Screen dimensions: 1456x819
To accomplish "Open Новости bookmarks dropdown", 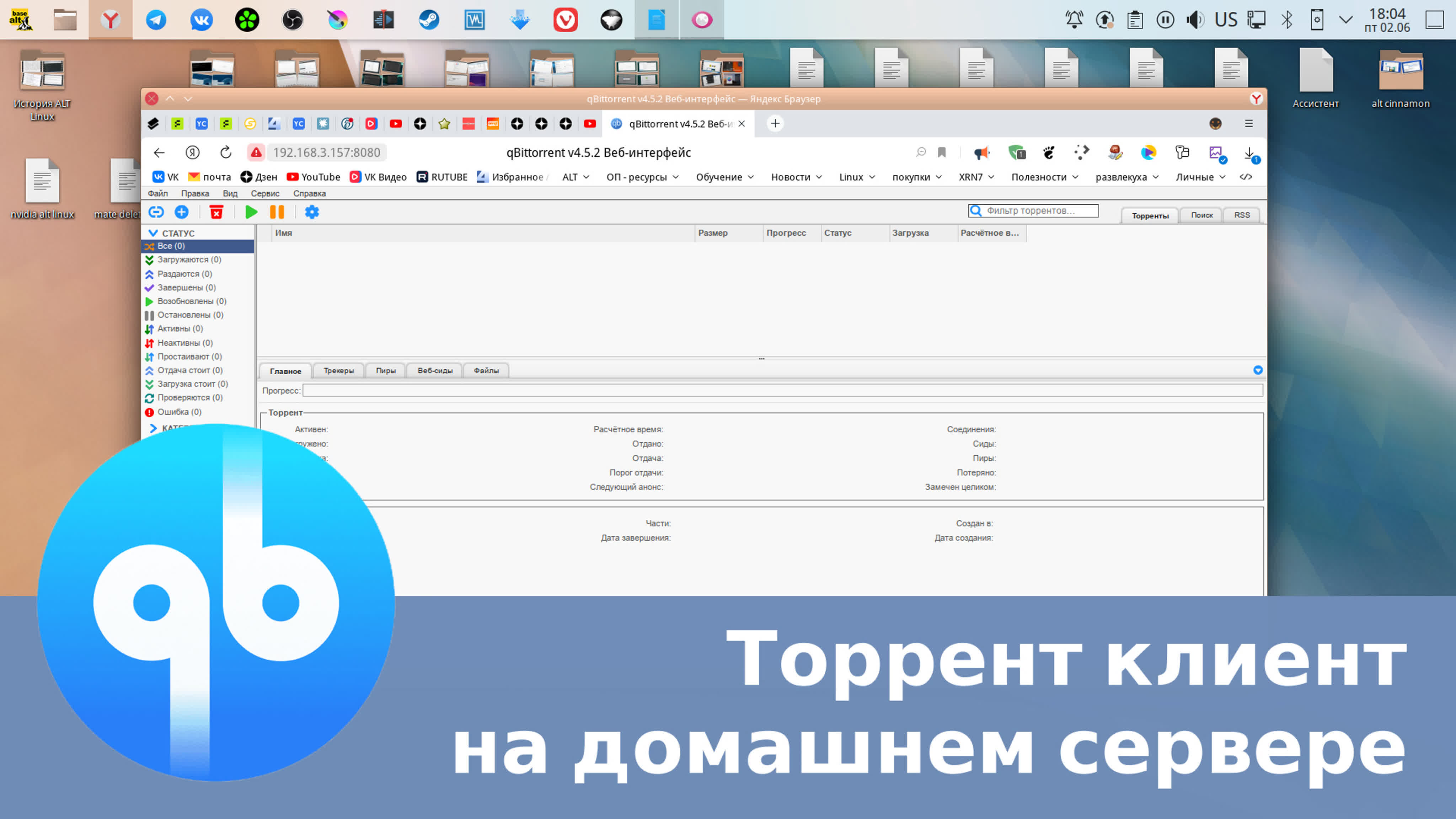I will tap(796, 177).
